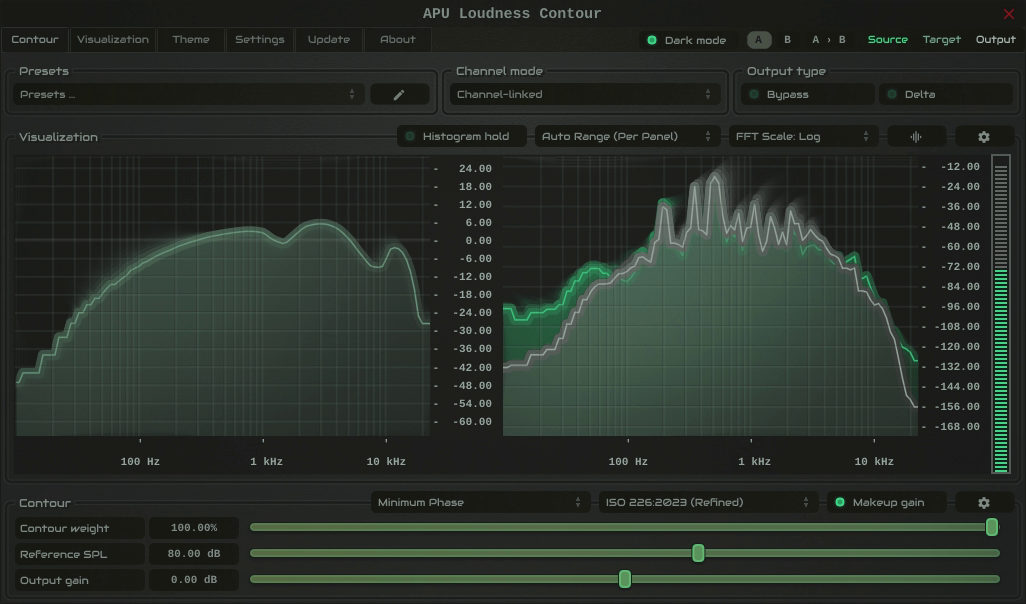The image size is (1026, 604).
Task: Click the Output gain slider handle
Action: [625, 579]
